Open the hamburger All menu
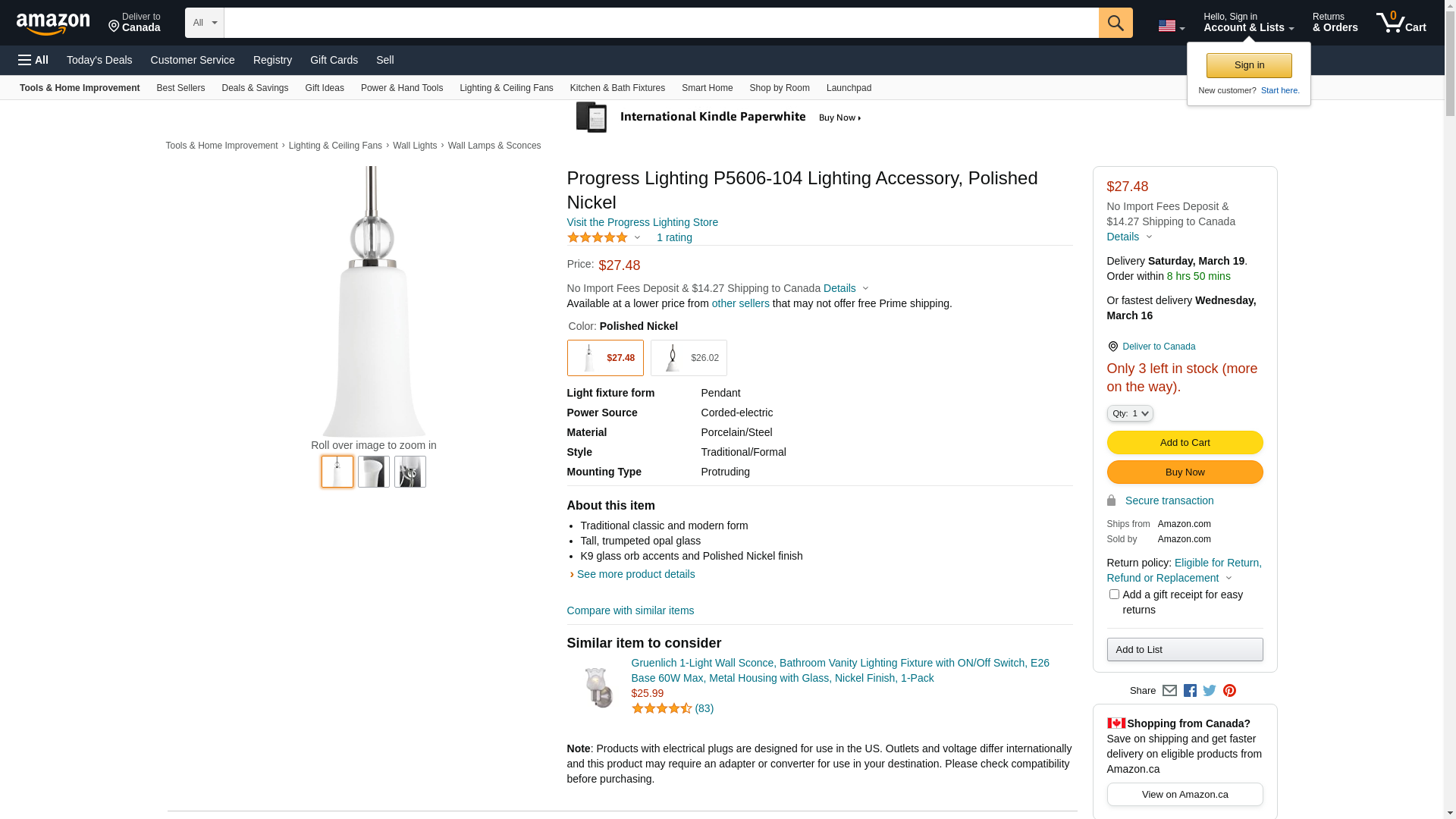 [x=33, y=60]
